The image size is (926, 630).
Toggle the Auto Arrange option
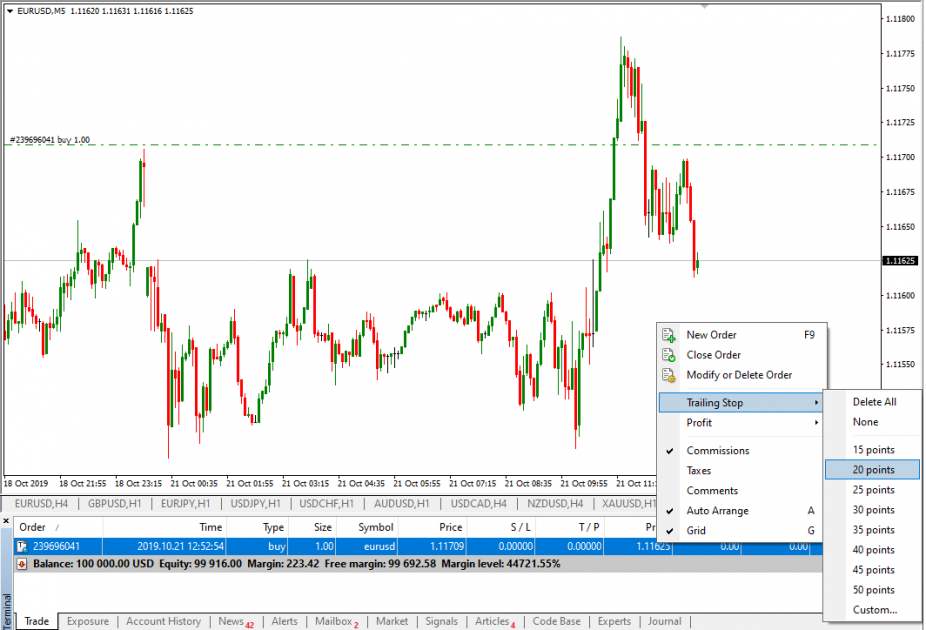pyautogui.click(x=742, y=511)
